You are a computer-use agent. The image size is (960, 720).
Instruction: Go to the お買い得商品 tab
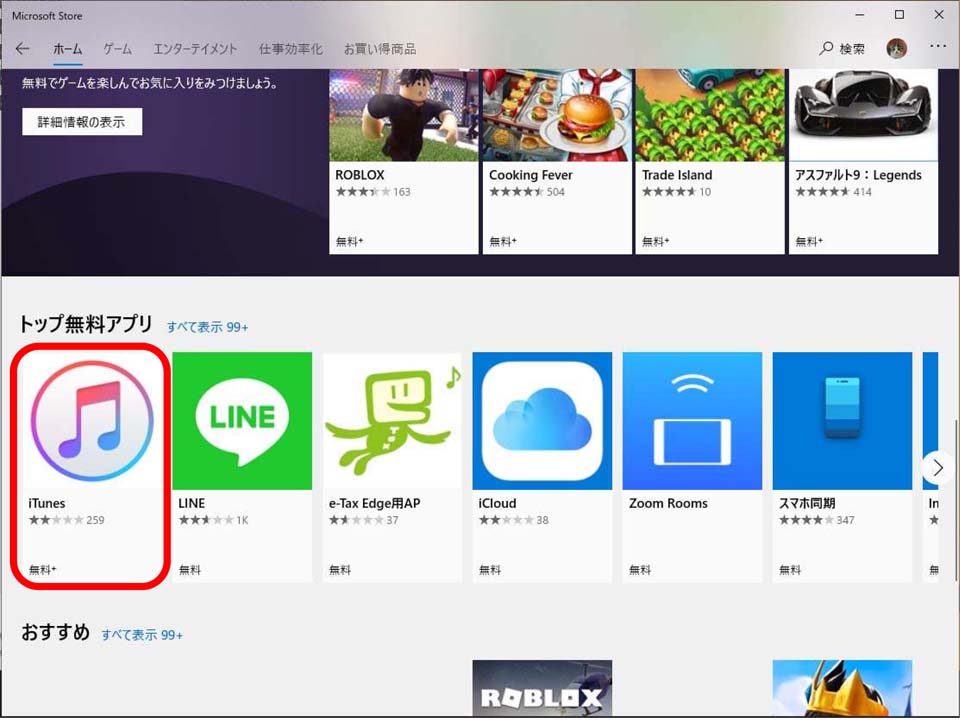(x=379, y=49)
